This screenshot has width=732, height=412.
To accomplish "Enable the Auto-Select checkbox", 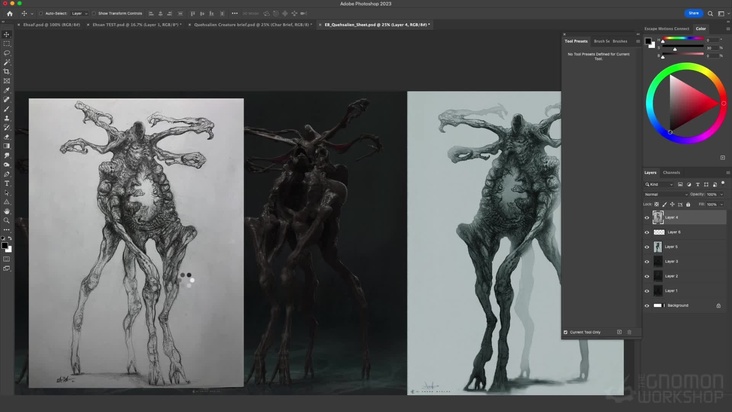I will click(x=41, y=13).
